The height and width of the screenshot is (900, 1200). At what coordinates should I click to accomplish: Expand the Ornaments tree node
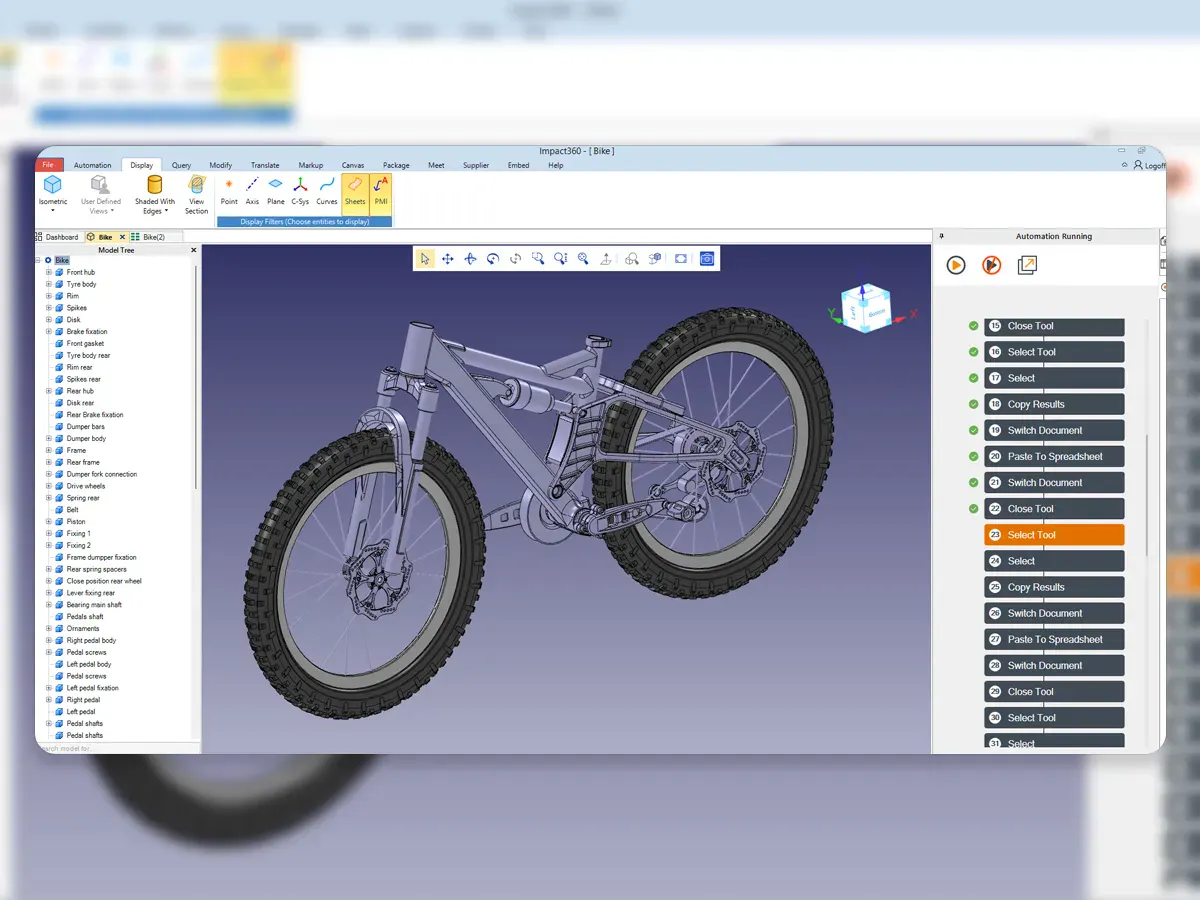(48, 628)
